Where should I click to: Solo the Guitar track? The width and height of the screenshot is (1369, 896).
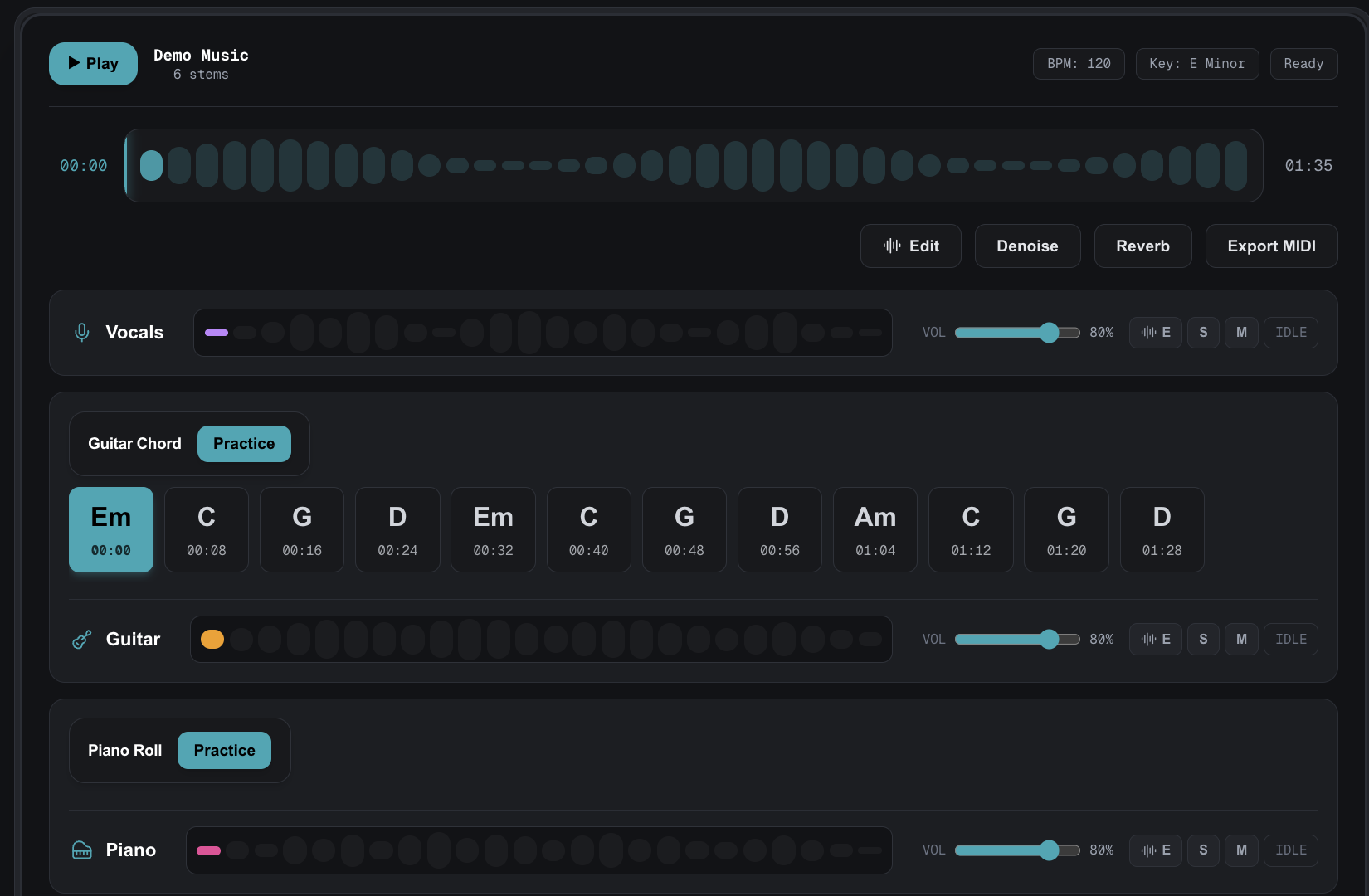1203,640
